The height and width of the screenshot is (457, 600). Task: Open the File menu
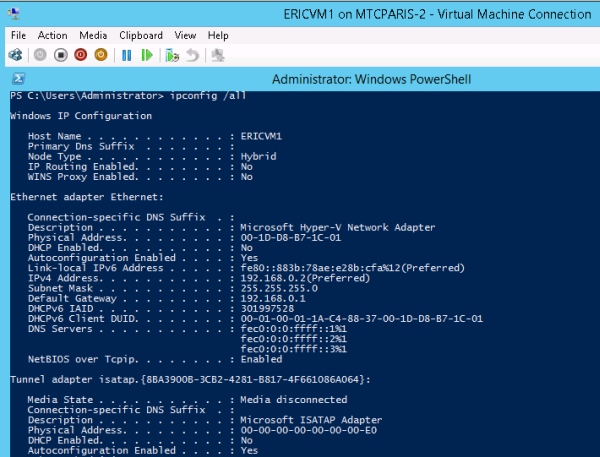pyautogui.click(x=18, y=35)
